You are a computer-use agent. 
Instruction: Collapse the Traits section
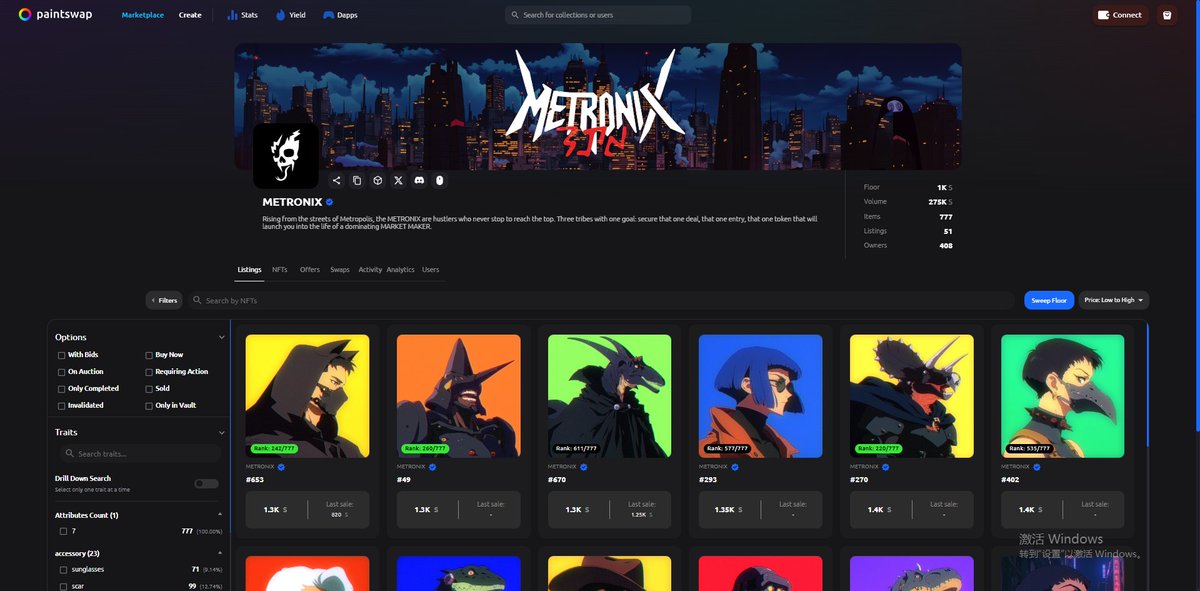tap(220, 433)
